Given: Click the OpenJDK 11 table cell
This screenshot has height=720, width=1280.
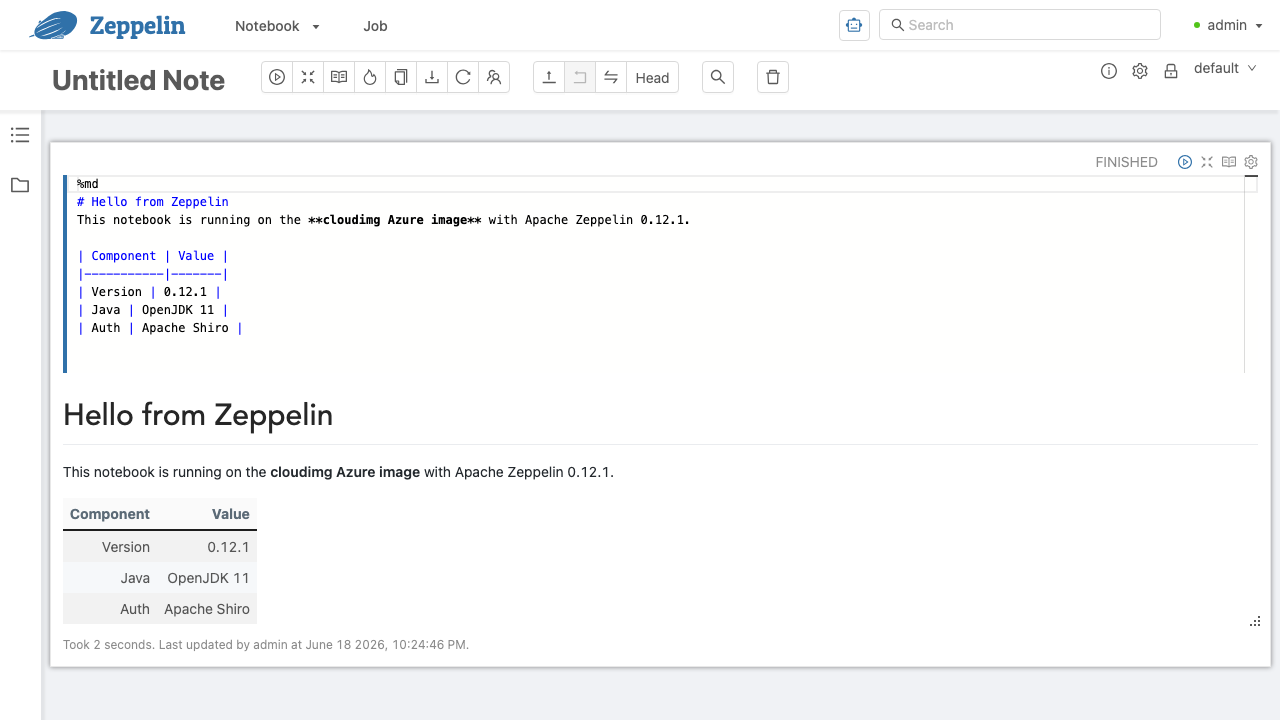Looking at the screenshot, I should click(x=209, y=578).
